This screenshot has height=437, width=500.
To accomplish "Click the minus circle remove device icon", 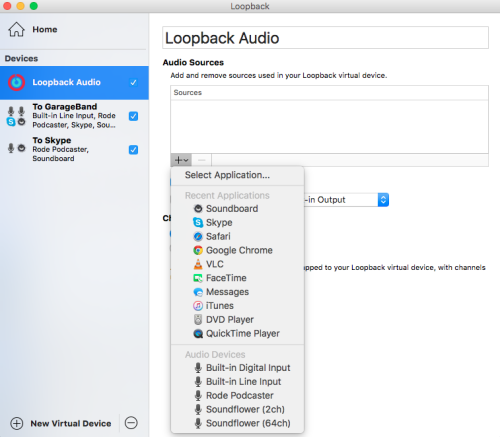I will (131, 423).
